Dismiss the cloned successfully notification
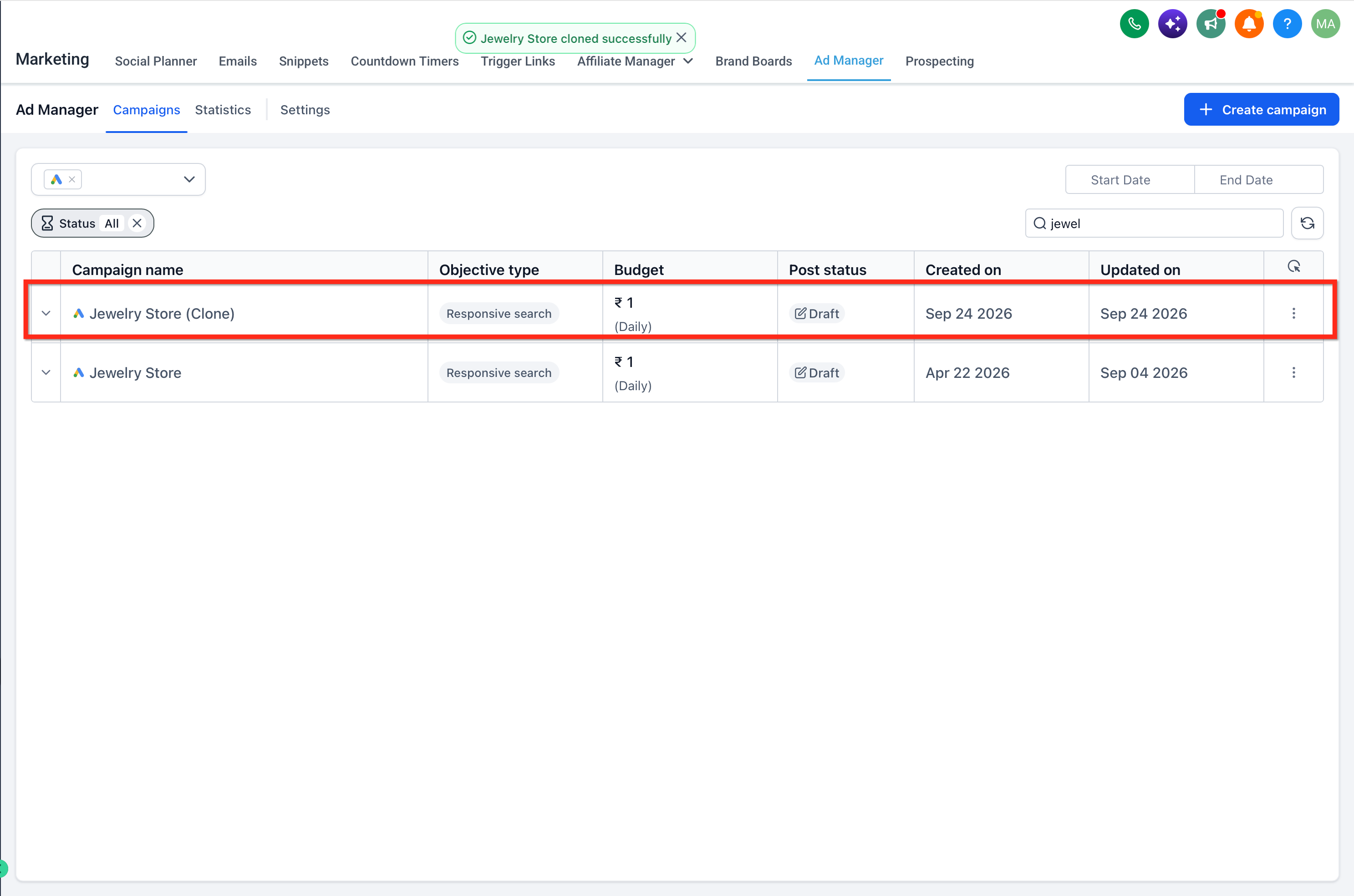The height and width of the screenshot is (896, 1354). pos(681,38)
